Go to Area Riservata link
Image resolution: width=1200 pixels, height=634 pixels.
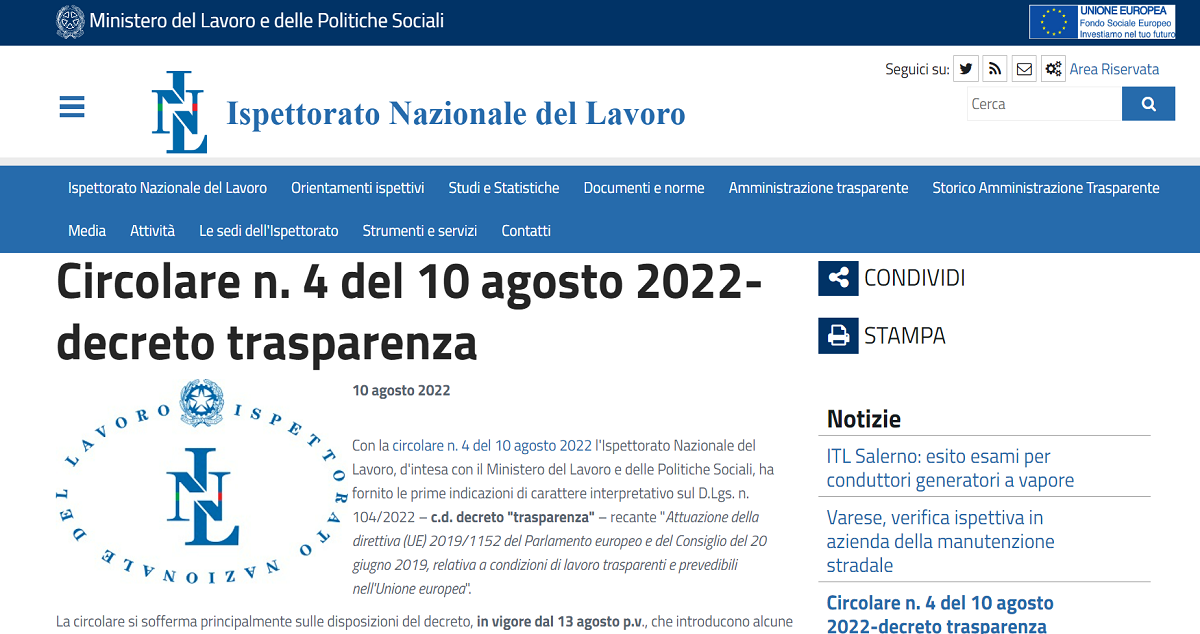[1115, 69]
